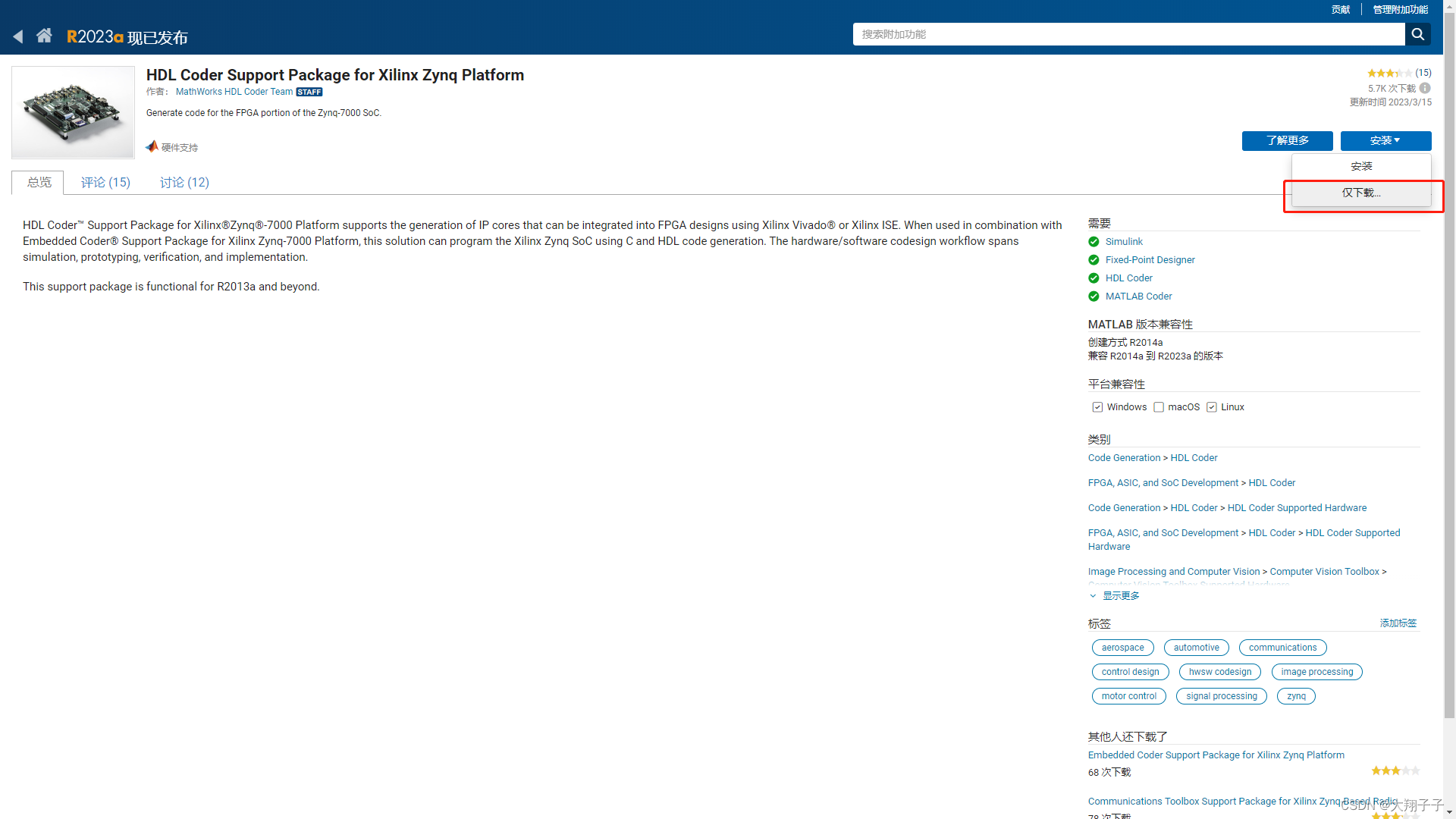
Task: Click the add-on search input field
Action: (x=1128, y=34)
